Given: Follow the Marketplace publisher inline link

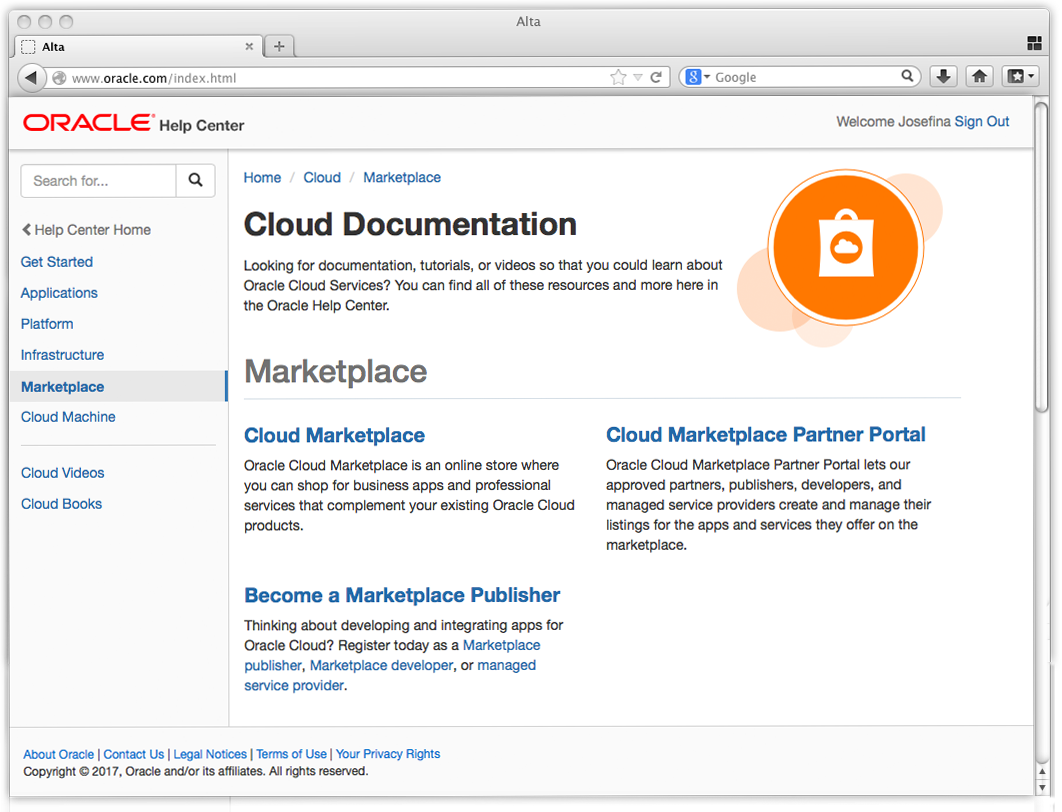Looking at the screenshot, I should [501, 645].
